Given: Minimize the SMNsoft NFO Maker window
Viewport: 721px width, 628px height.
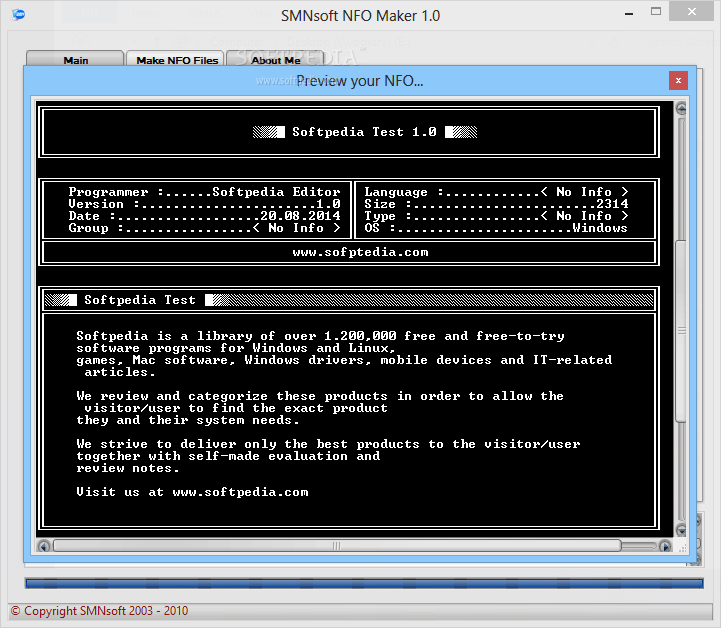Looking at the screenshot, I should point(629,13).
